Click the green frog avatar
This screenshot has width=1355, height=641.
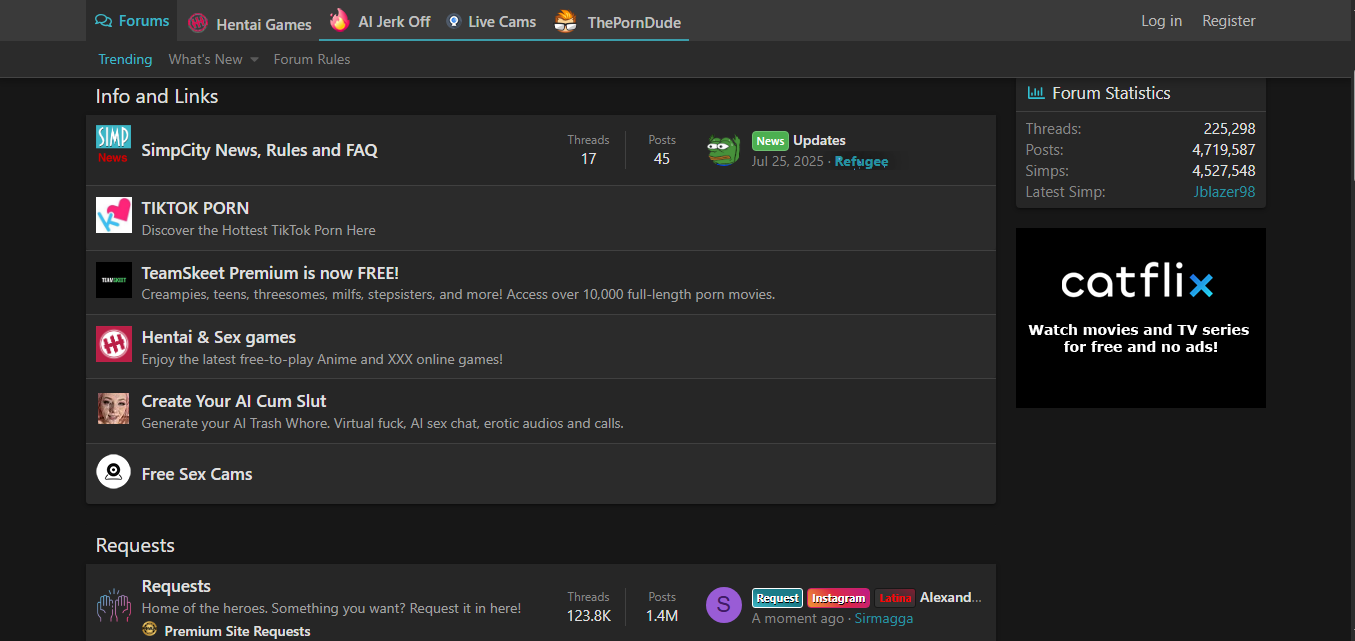point(723,150)
